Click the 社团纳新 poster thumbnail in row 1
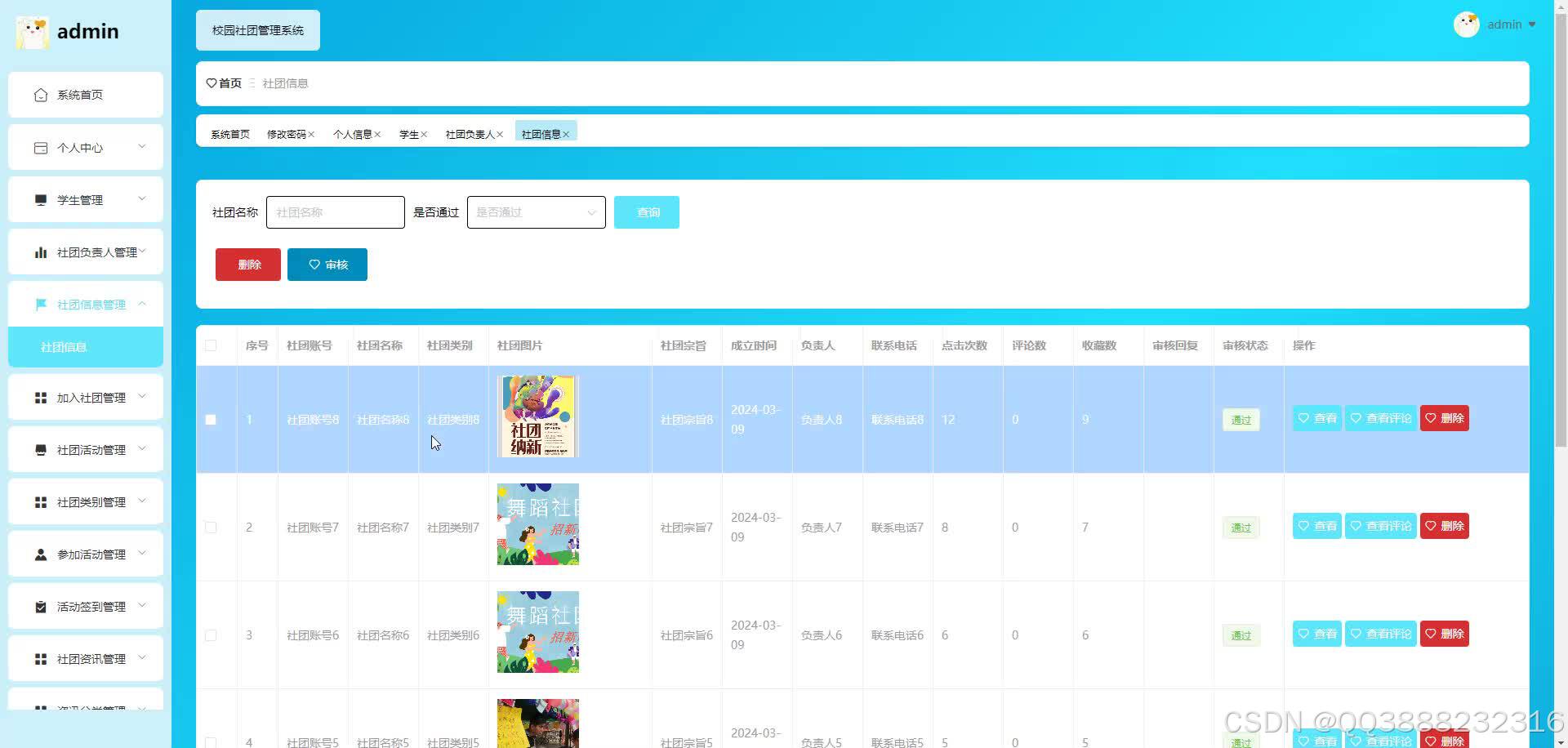1568x748 pixels. tap(538, 416)
